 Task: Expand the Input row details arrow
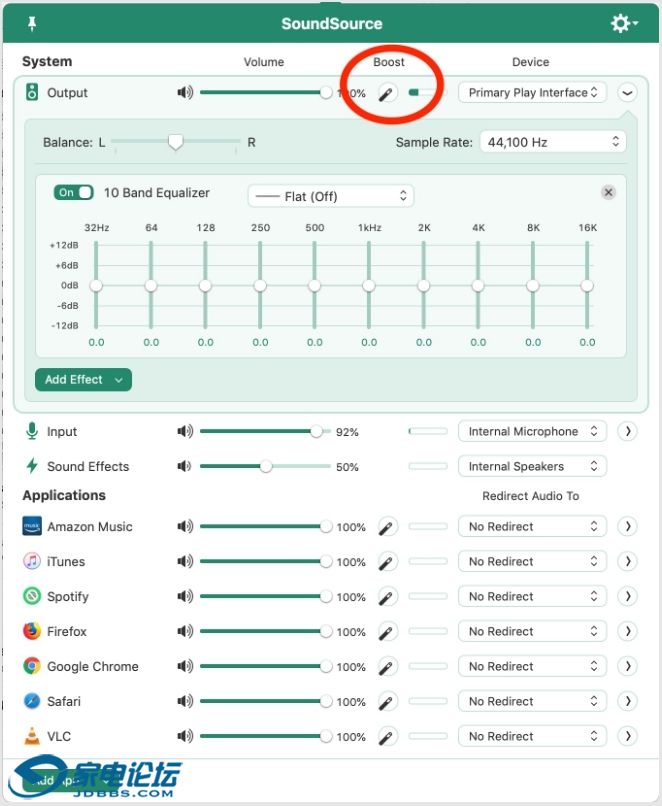pyautogui.click(x=628, y=431)
